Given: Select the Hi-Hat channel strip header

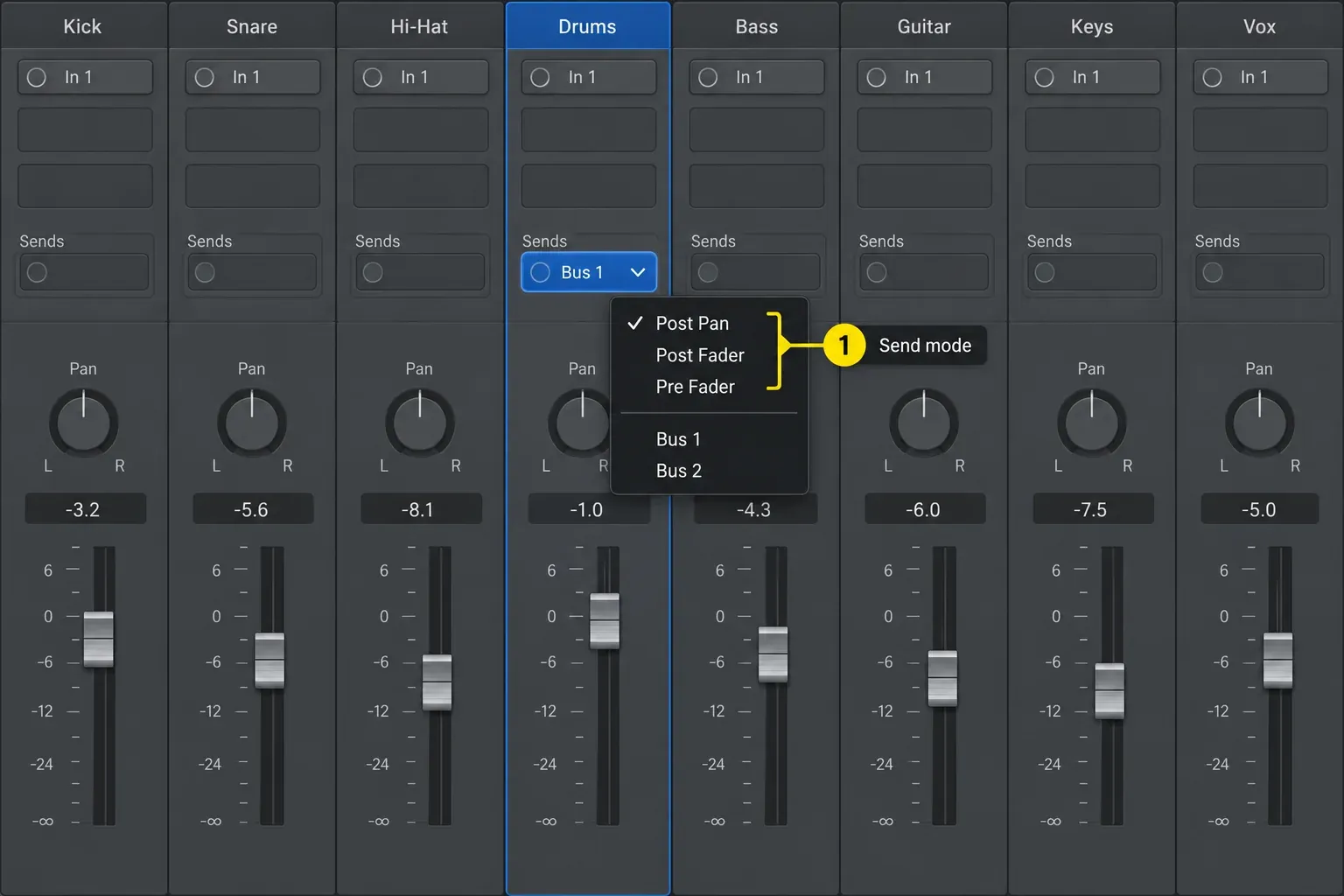Looking at the screenshot, I should pos(420,26).
